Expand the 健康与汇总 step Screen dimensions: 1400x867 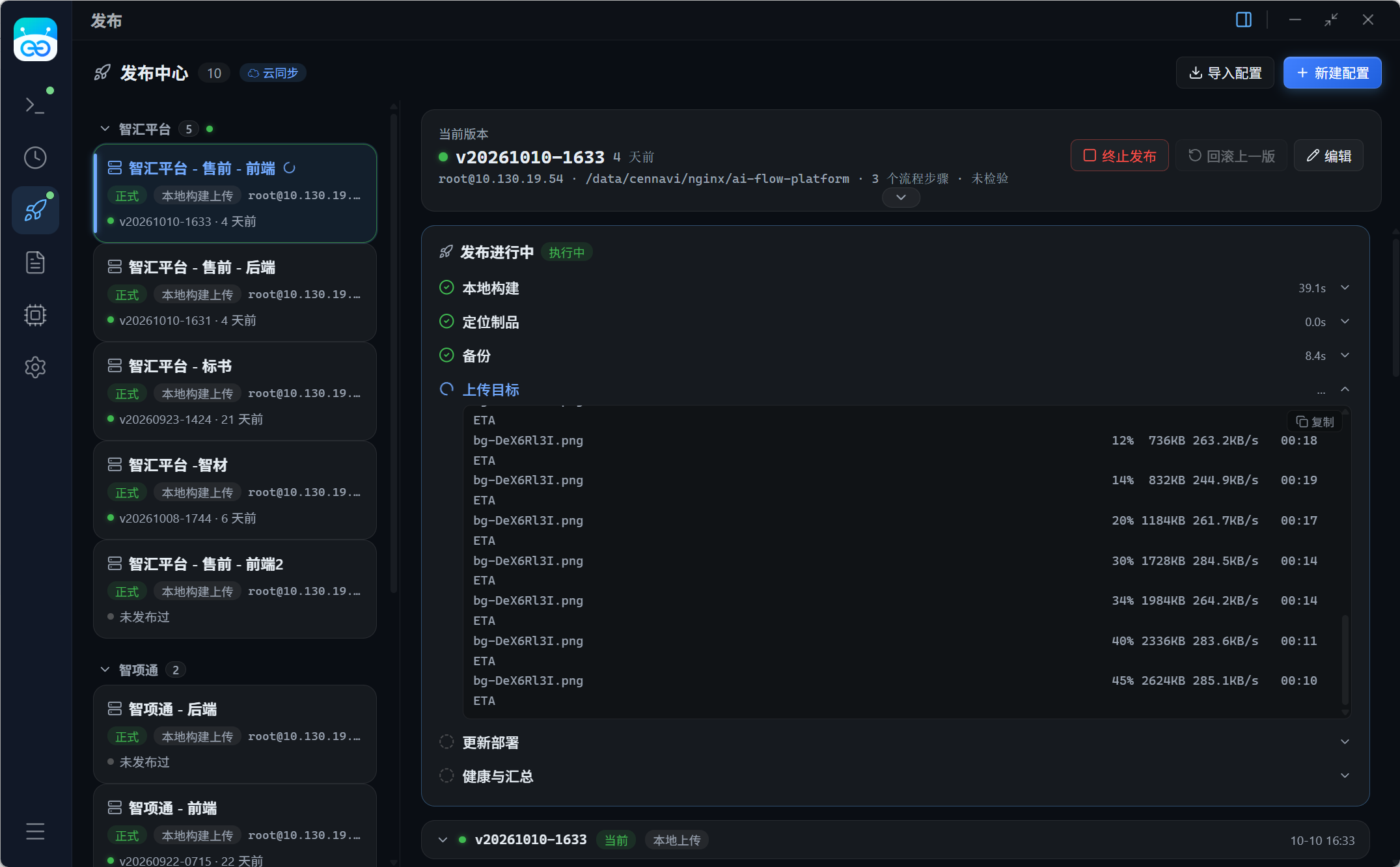click(1345, 776)
